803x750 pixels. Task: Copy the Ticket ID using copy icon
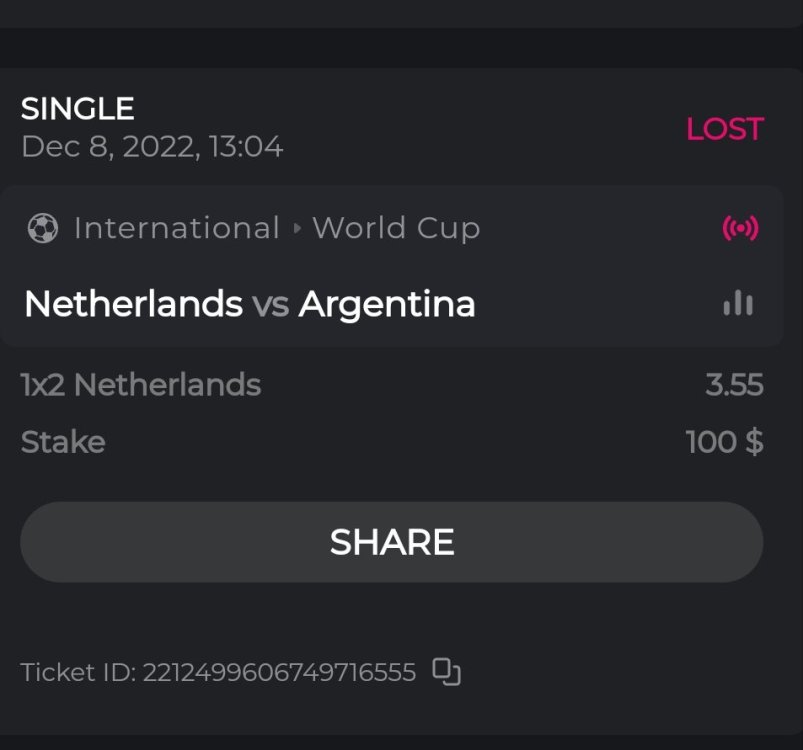click(446, 672)
